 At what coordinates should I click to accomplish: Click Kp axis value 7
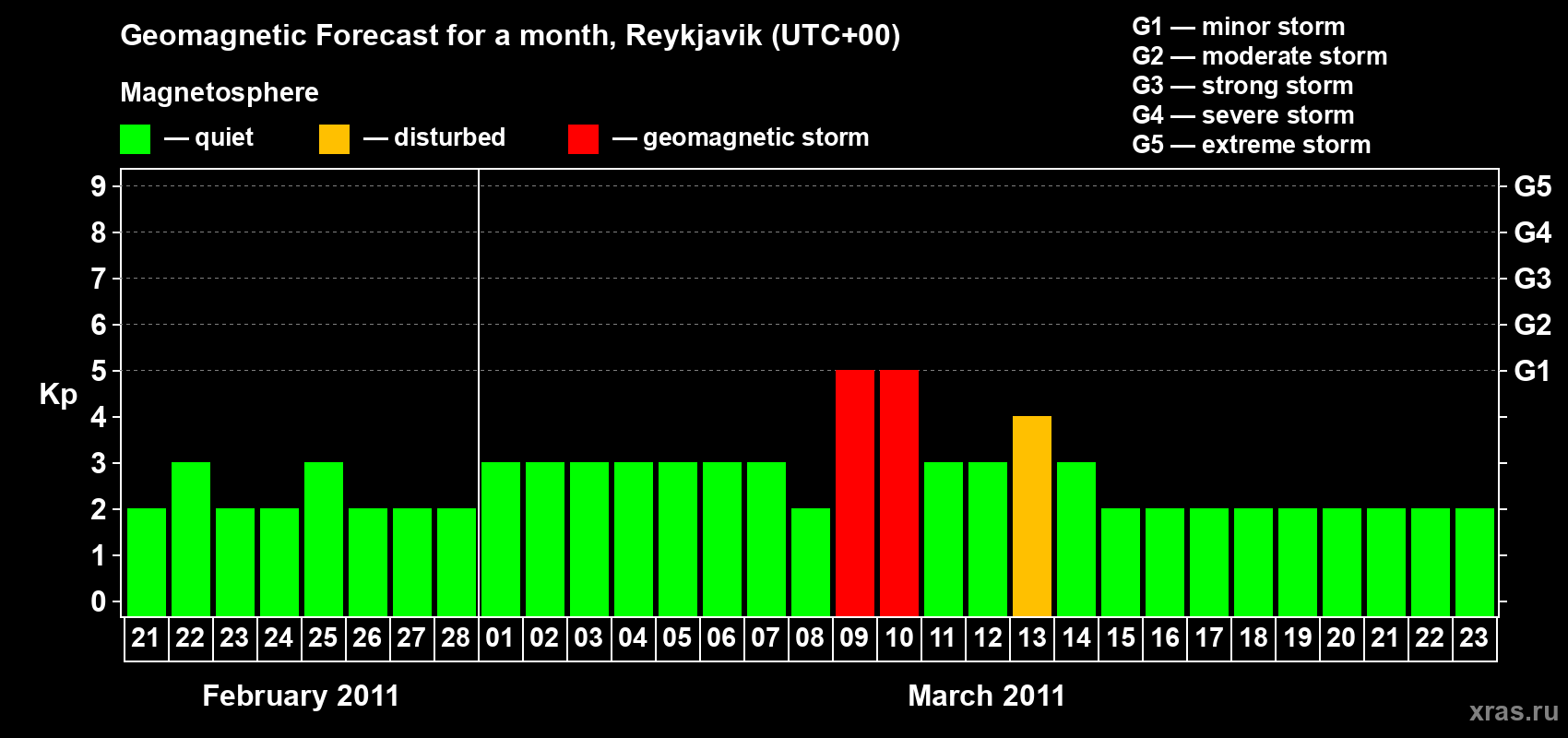click(99, 279)
